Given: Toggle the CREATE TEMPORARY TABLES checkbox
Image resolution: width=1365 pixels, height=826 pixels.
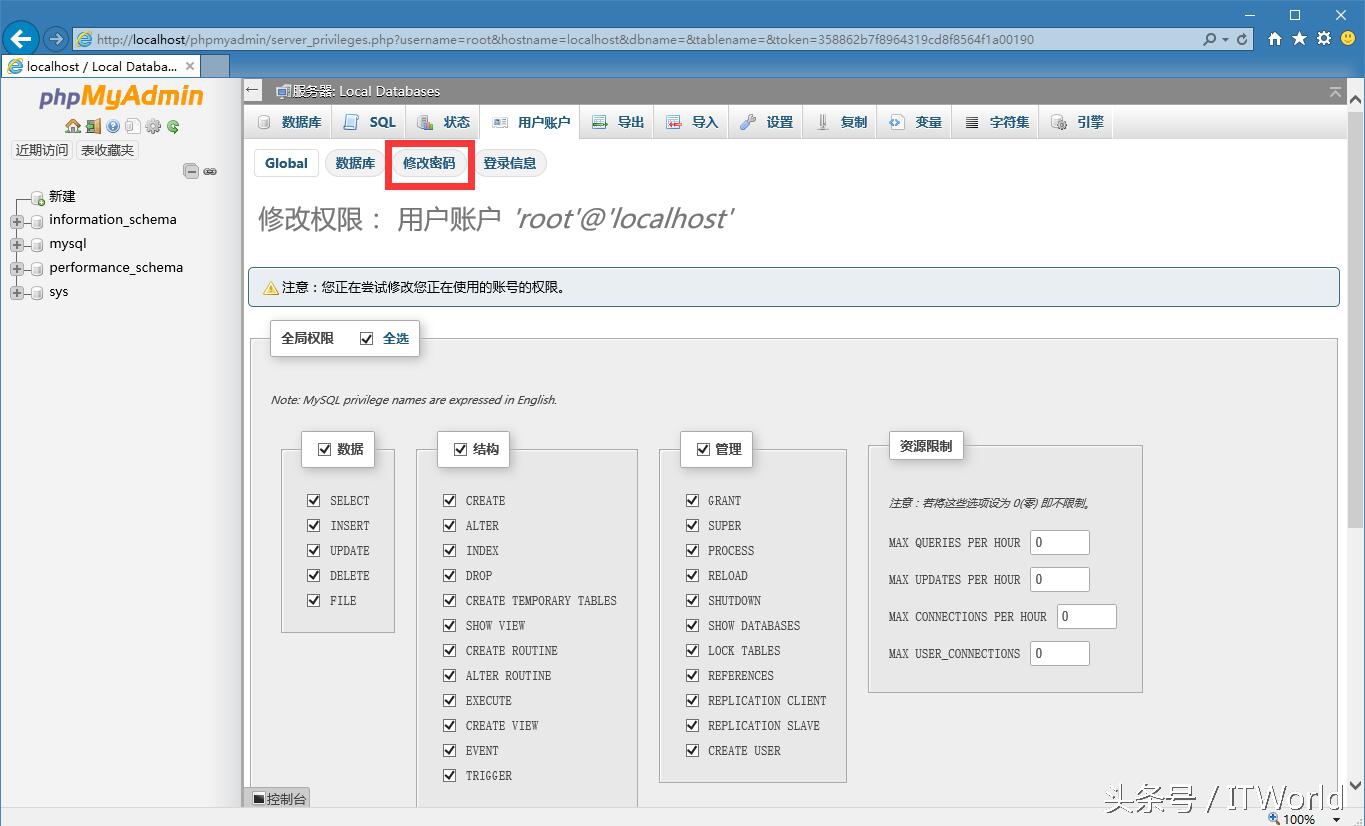Looking at the screenshot, I should point(450,600).
